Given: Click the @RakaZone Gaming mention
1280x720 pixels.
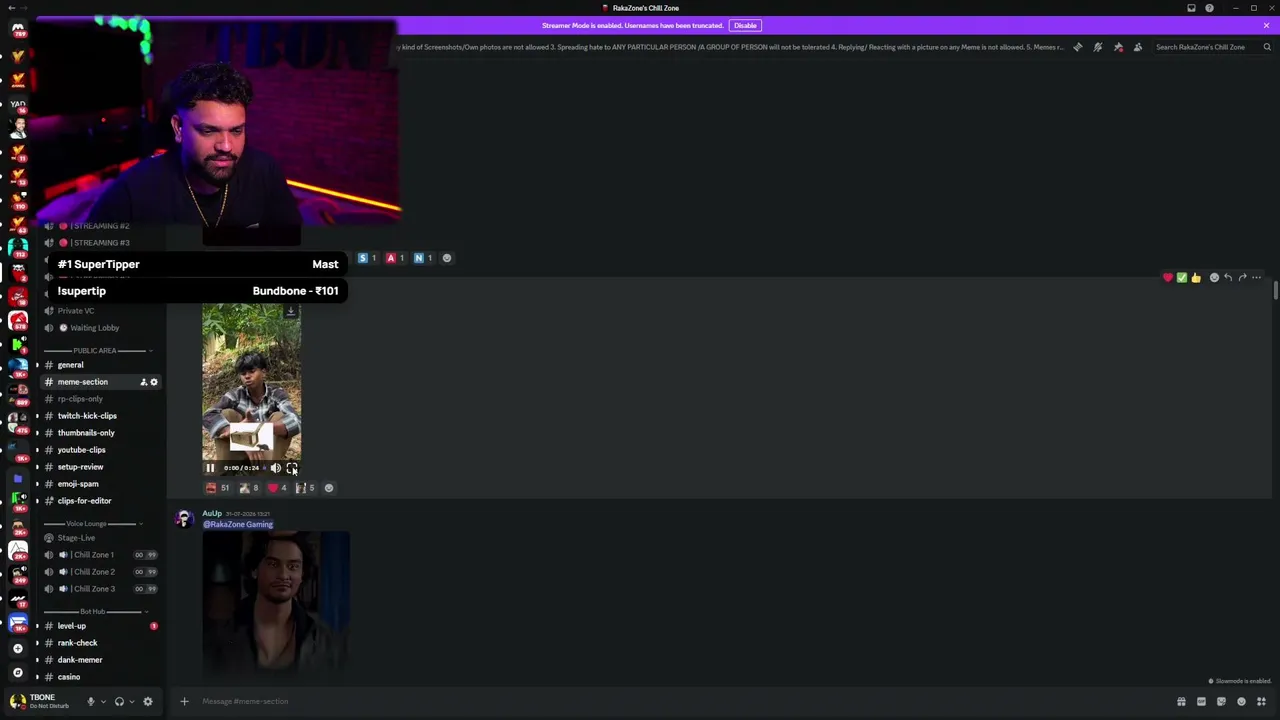Looking at the screenshot, I should tap(238, 524).
